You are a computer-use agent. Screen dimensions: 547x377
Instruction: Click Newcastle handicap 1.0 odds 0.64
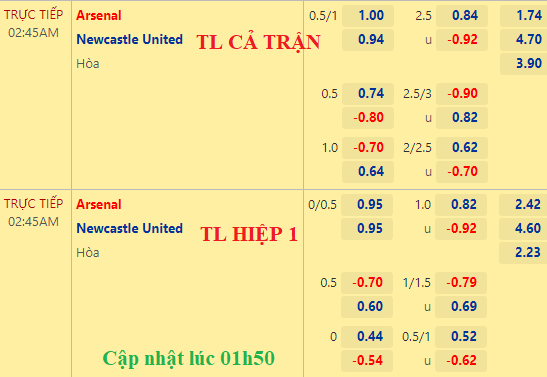point(368,172)
